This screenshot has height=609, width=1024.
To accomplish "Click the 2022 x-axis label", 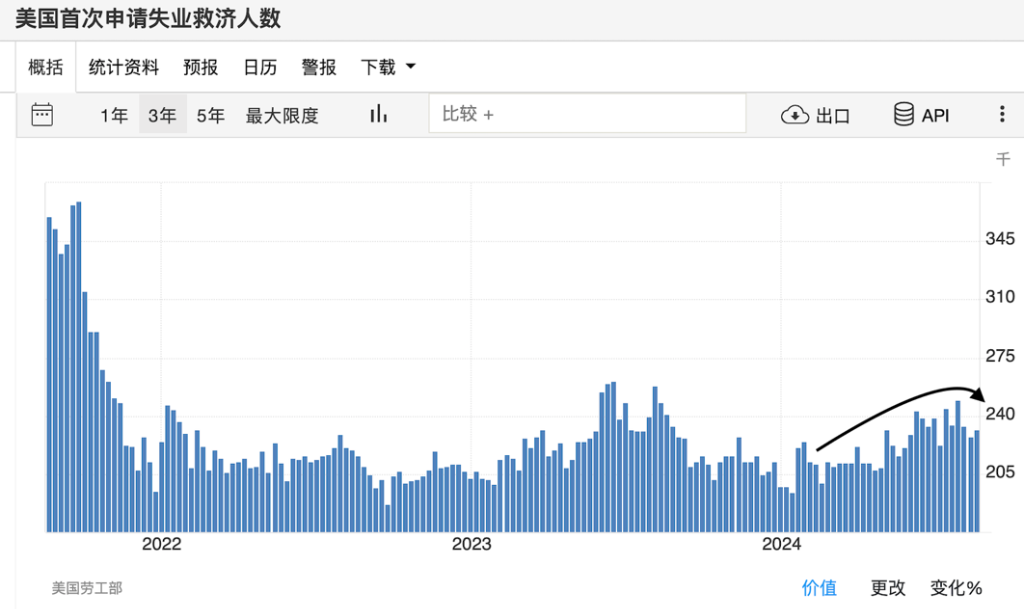I will 161,544.
